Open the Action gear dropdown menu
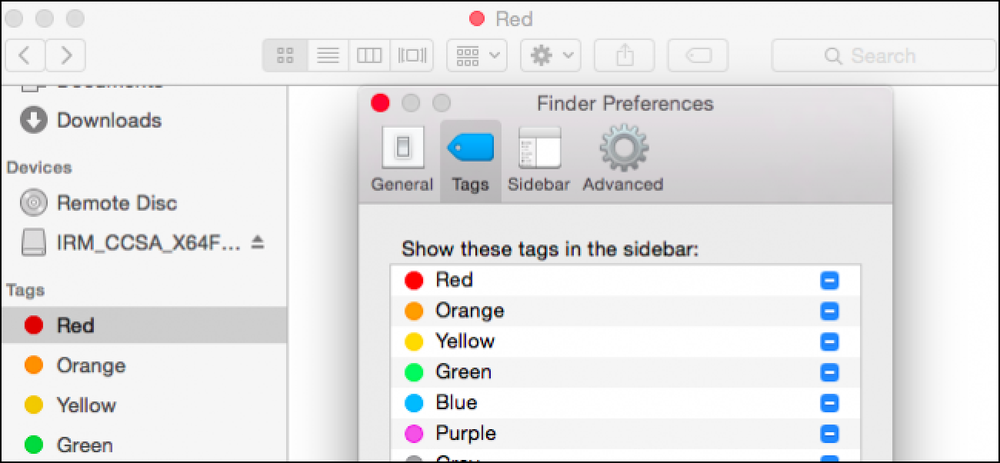This screenshot has height=463, width=1000. click(551, 55)
